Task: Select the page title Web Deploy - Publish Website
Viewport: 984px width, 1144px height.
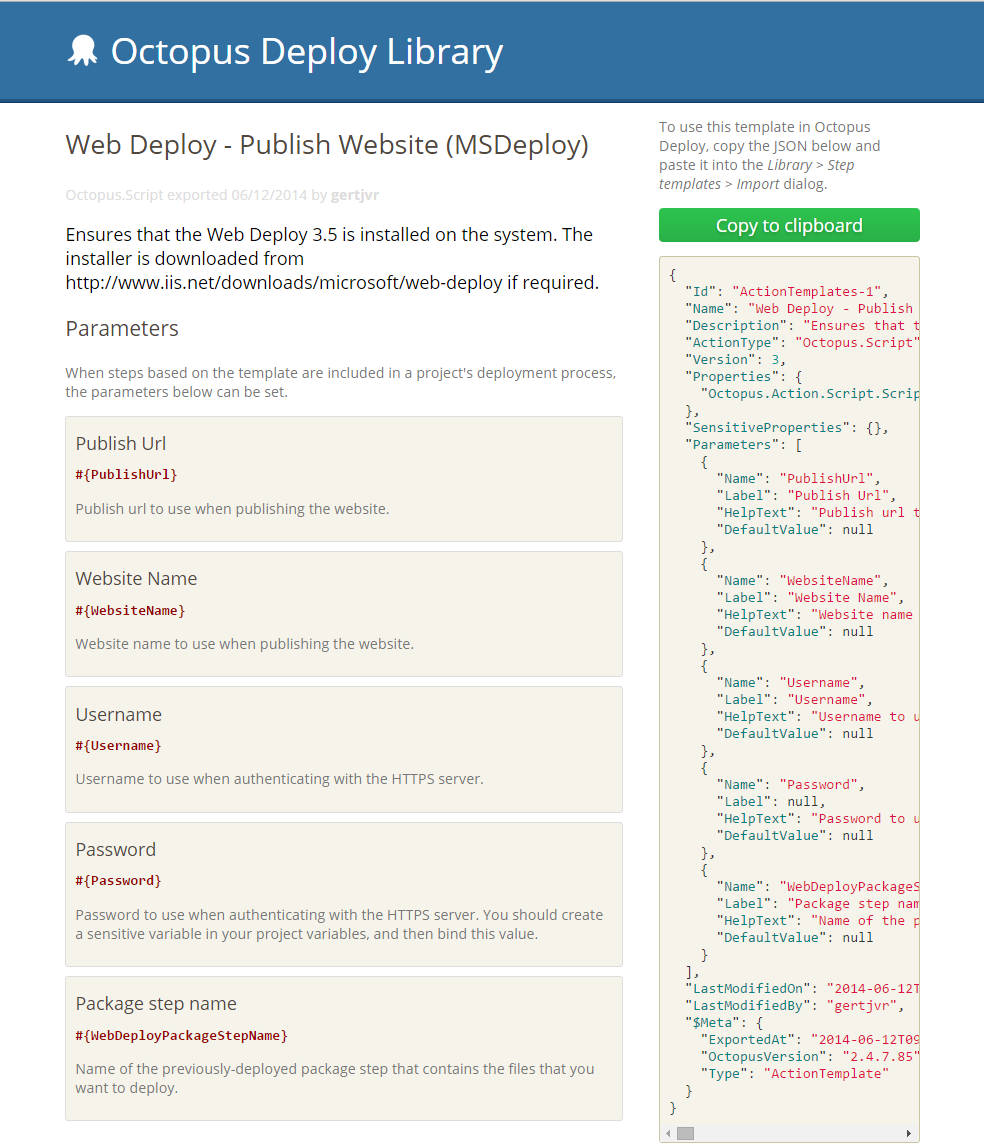Action: 326,145
